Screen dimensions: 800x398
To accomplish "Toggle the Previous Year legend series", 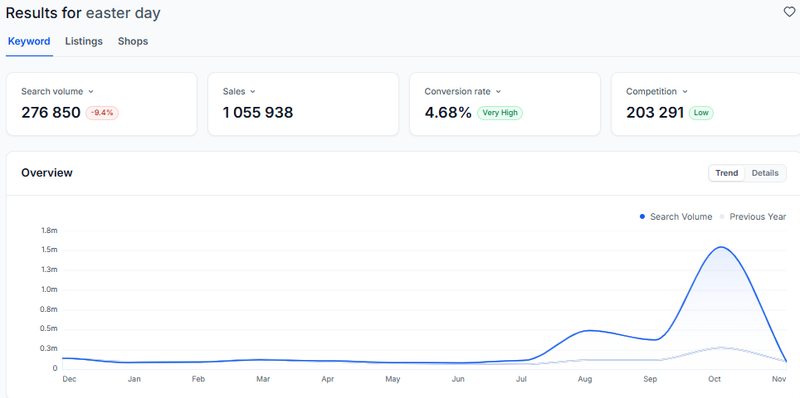I will (753, 217).
